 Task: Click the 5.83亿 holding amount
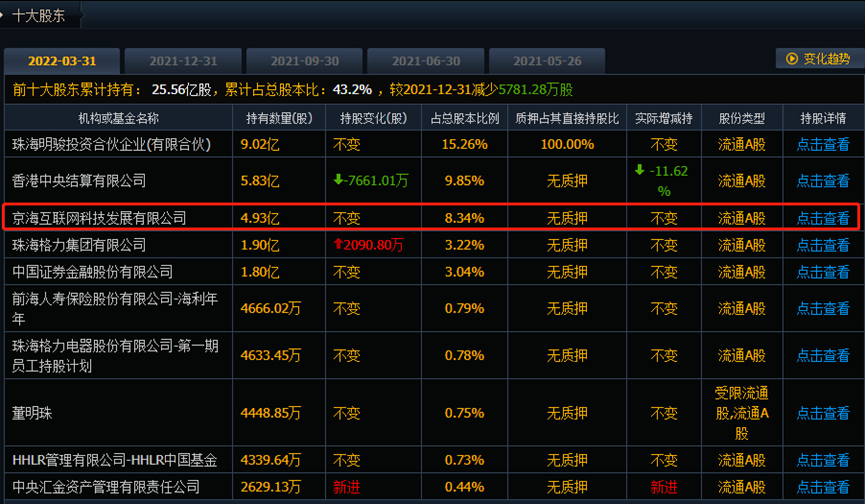tap(260, 181)
